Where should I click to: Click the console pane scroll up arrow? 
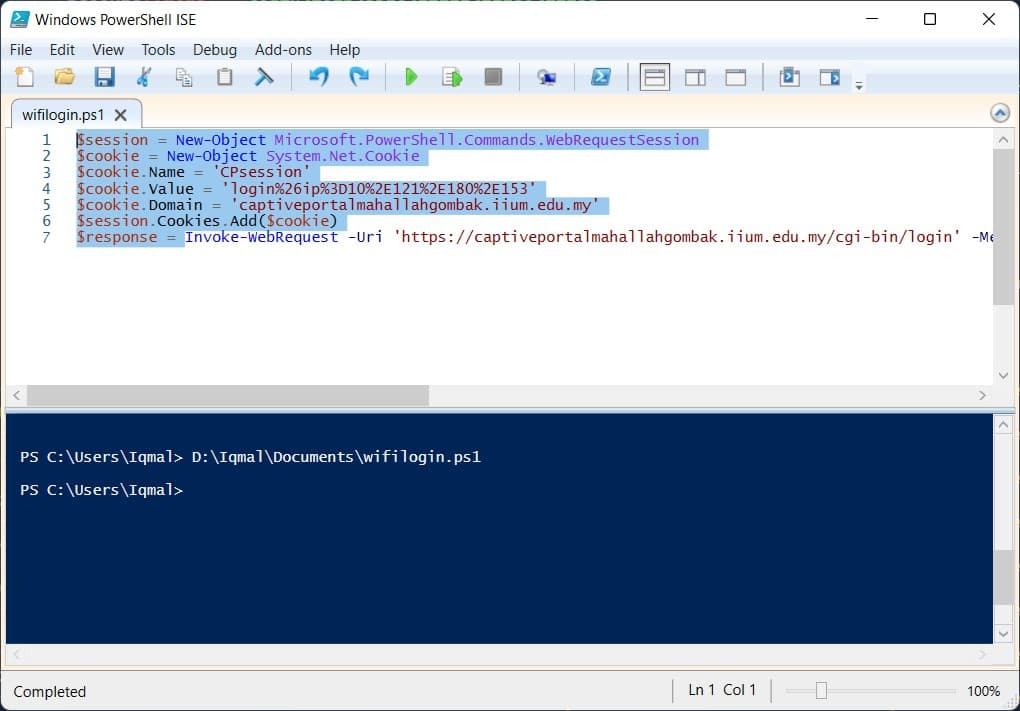point(1003,425)
